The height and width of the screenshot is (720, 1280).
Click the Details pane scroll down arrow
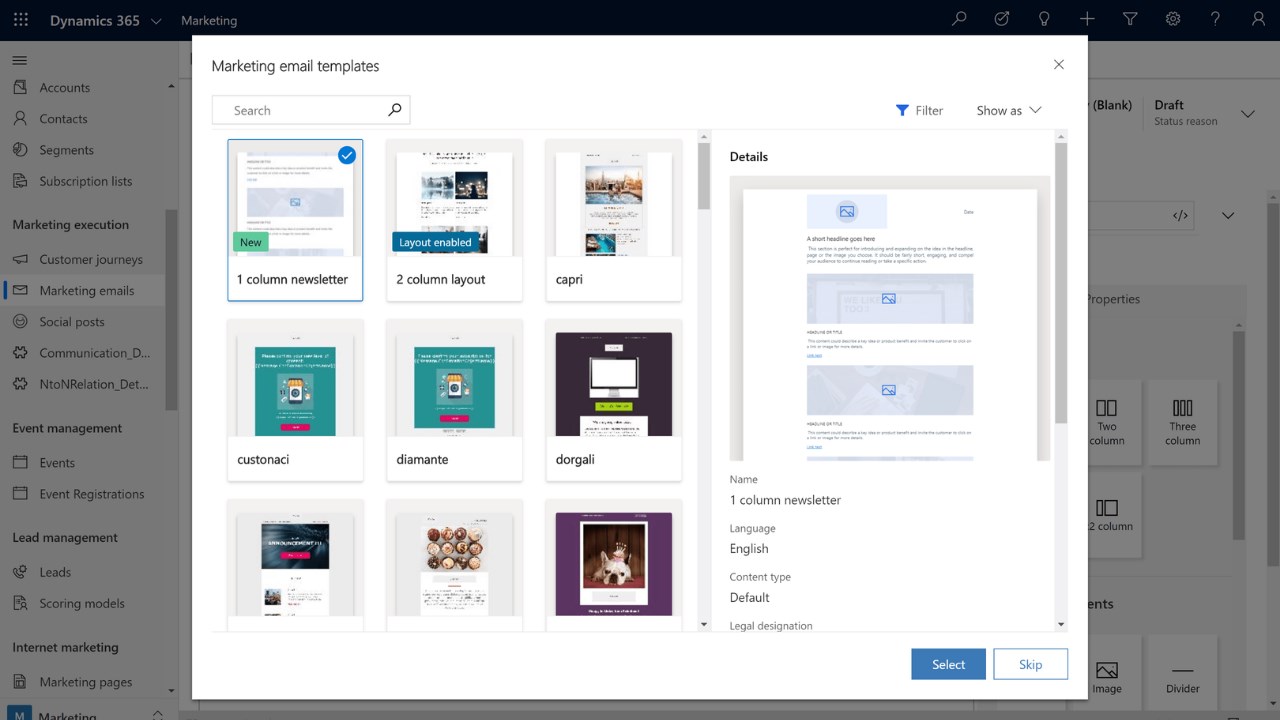[1061, 625]
